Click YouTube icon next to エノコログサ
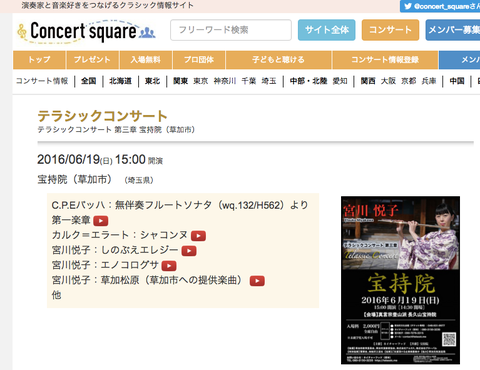Viewport: 480px width, 370px height. [169, 266]
